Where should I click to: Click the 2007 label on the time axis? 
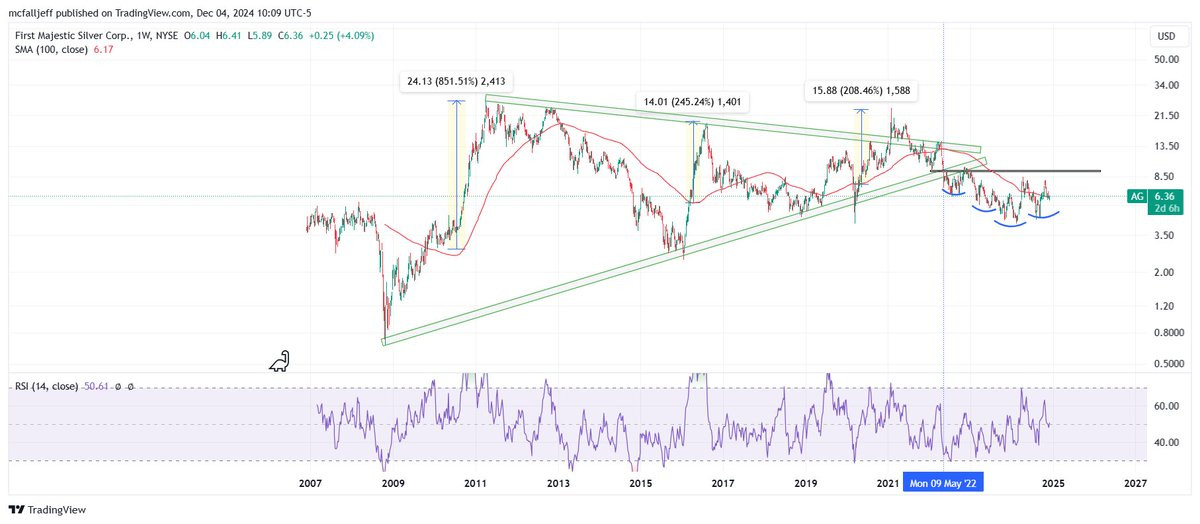310,483
